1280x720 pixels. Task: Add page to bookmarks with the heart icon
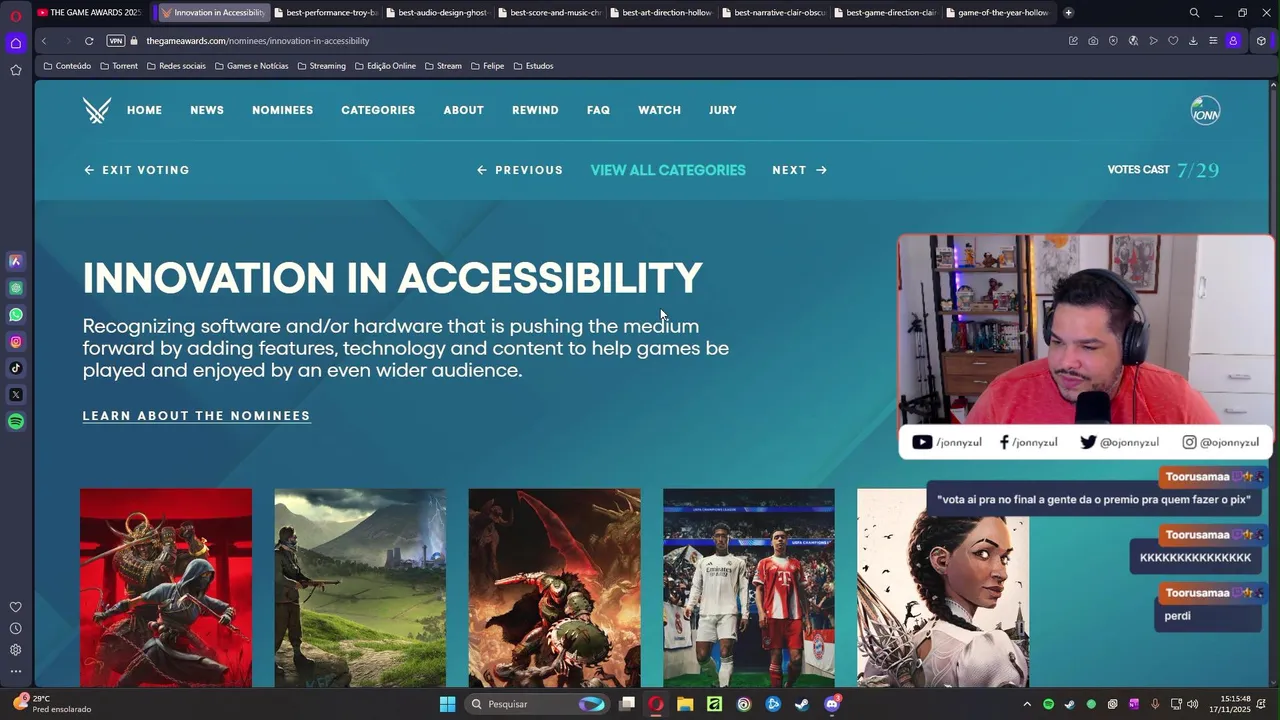click(x=1173, y=41)
